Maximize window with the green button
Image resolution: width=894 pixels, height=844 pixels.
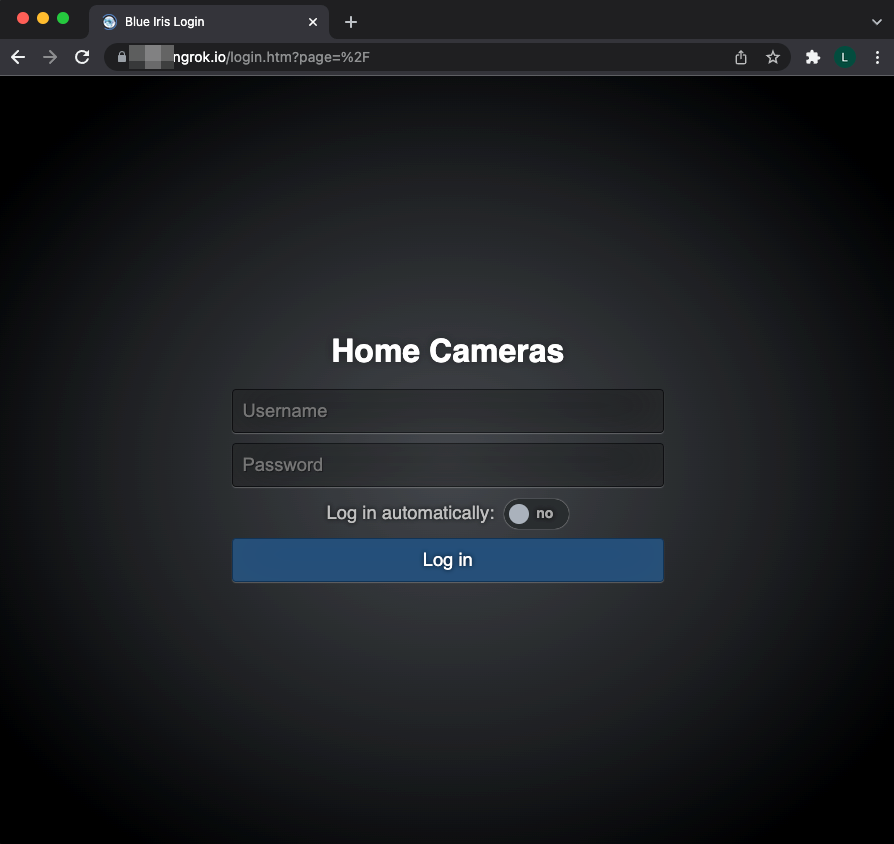(63, 19)
